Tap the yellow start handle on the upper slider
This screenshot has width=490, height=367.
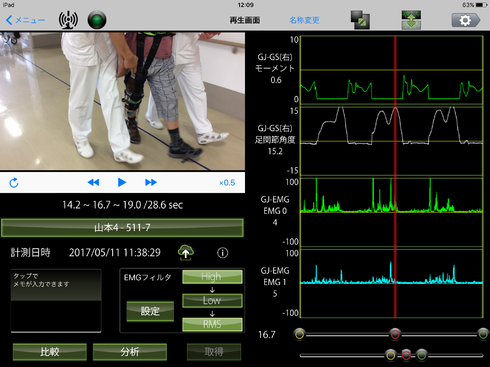[299, 334]
